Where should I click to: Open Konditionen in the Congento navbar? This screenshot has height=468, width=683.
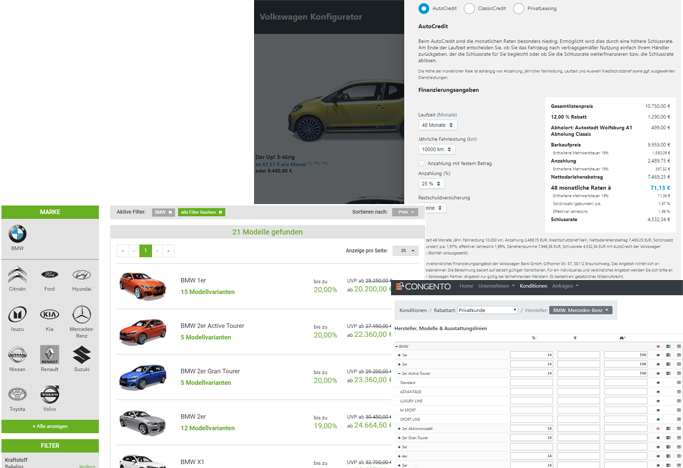click(533, 286)
